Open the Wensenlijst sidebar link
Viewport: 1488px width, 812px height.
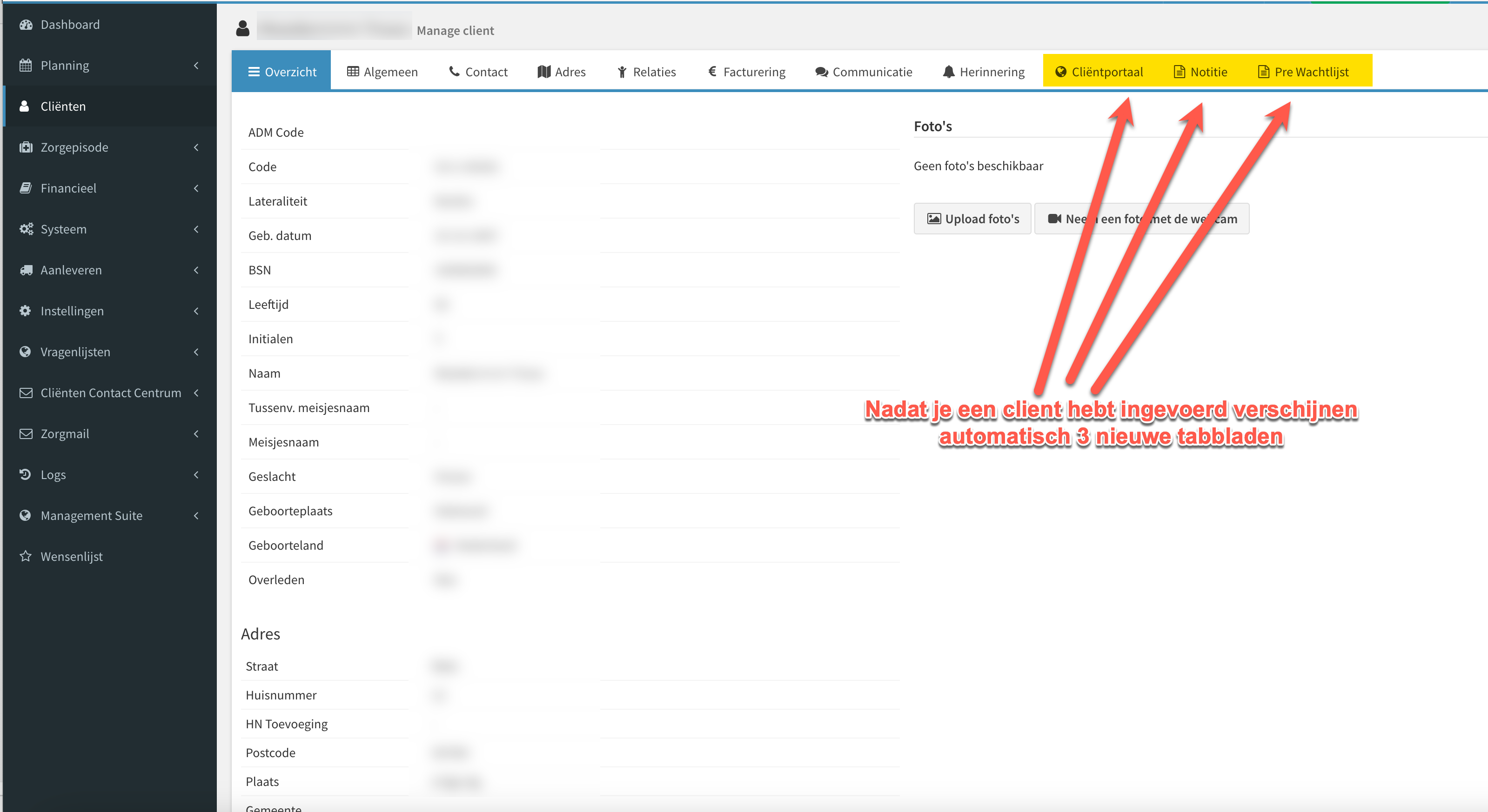(x=110, y=556)
